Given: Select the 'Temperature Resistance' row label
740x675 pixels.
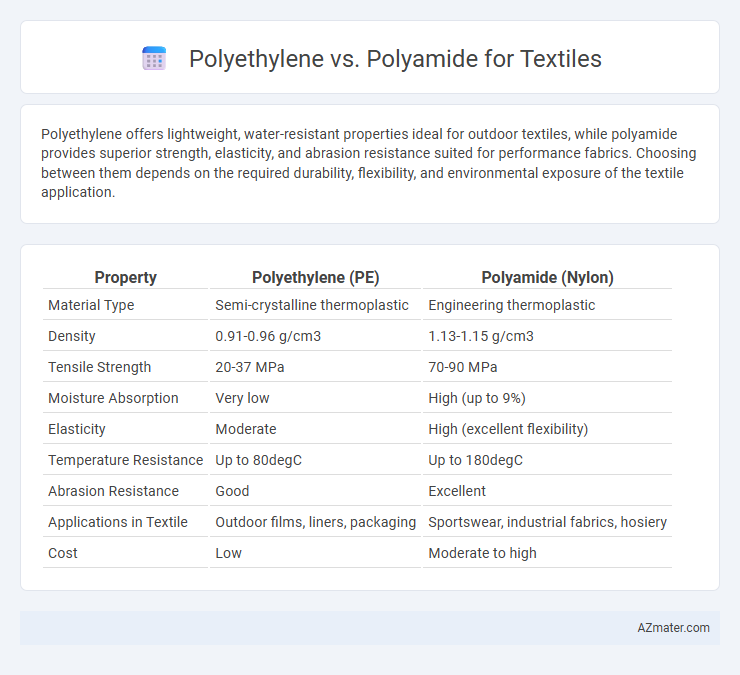Looking at the screenshot, I should tap(126, 460).
